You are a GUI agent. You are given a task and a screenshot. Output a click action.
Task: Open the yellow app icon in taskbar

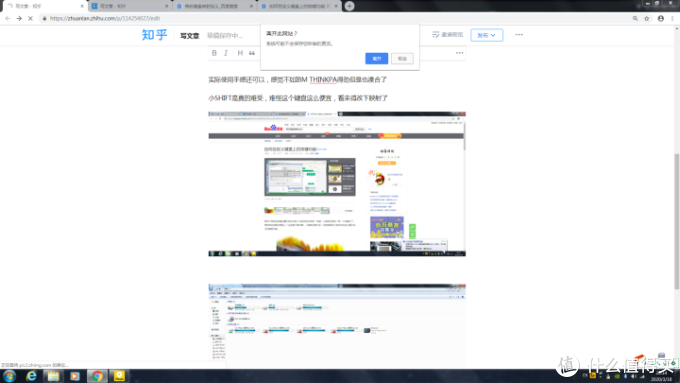[x=119, y=376]
